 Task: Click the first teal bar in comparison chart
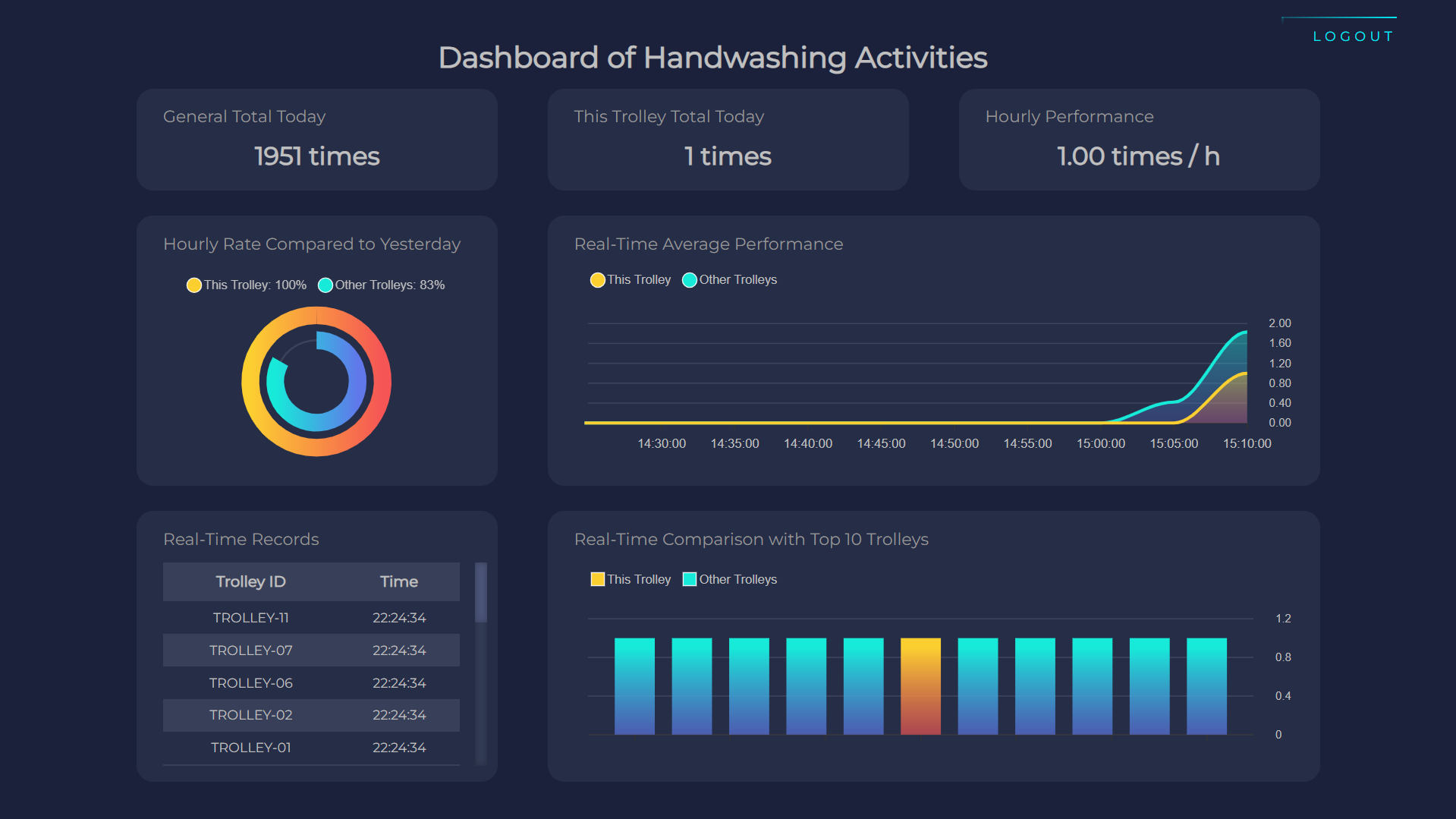[634, 686]
